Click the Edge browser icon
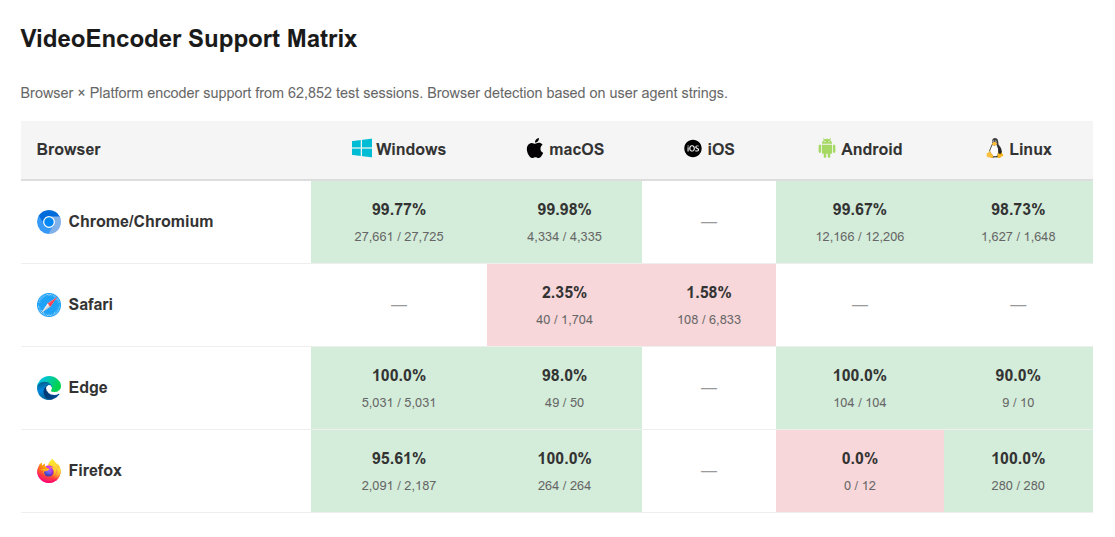Viewport: 1115px width, 537px height. [49, 388]
